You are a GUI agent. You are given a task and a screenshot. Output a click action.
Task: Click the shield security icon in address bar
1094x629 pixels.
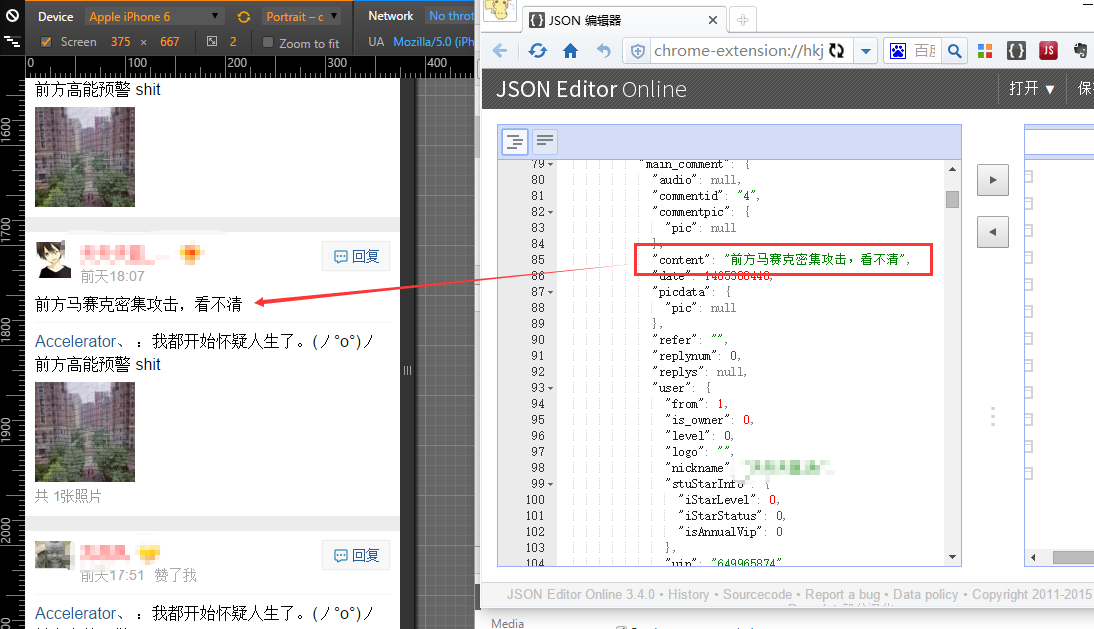(637, 51)
